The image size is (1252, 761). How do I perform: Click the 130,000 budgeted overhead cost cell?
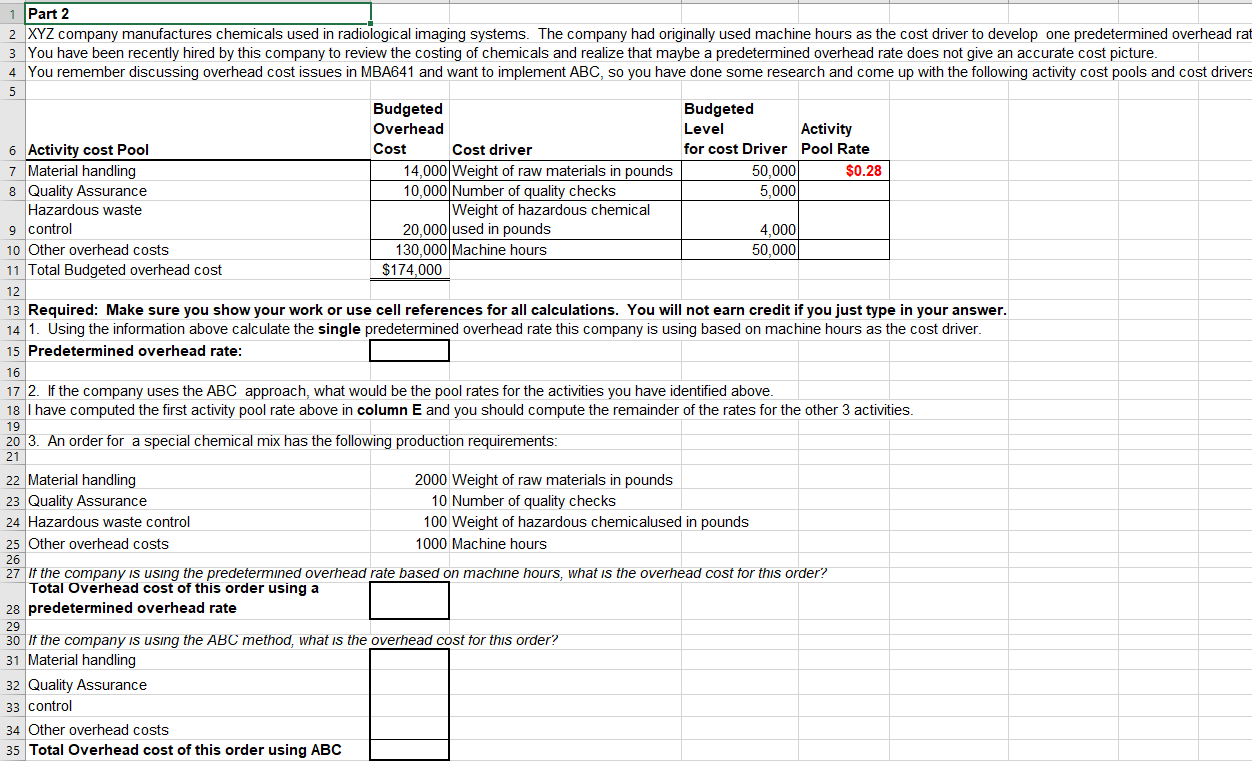(409, 250)
